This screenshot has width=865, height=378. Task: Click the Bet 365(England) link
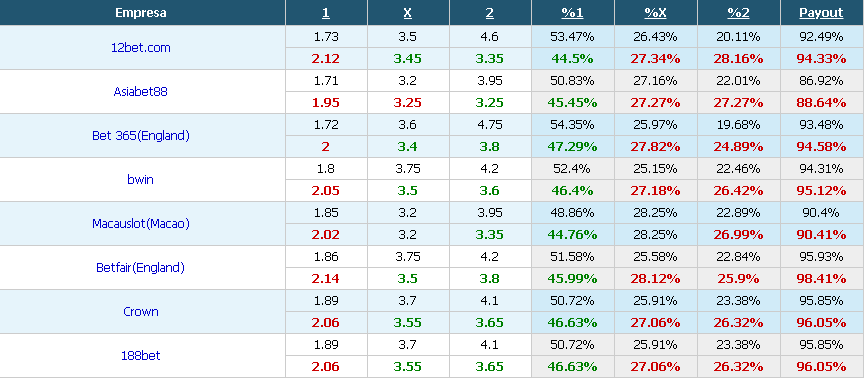coord(141,136)
